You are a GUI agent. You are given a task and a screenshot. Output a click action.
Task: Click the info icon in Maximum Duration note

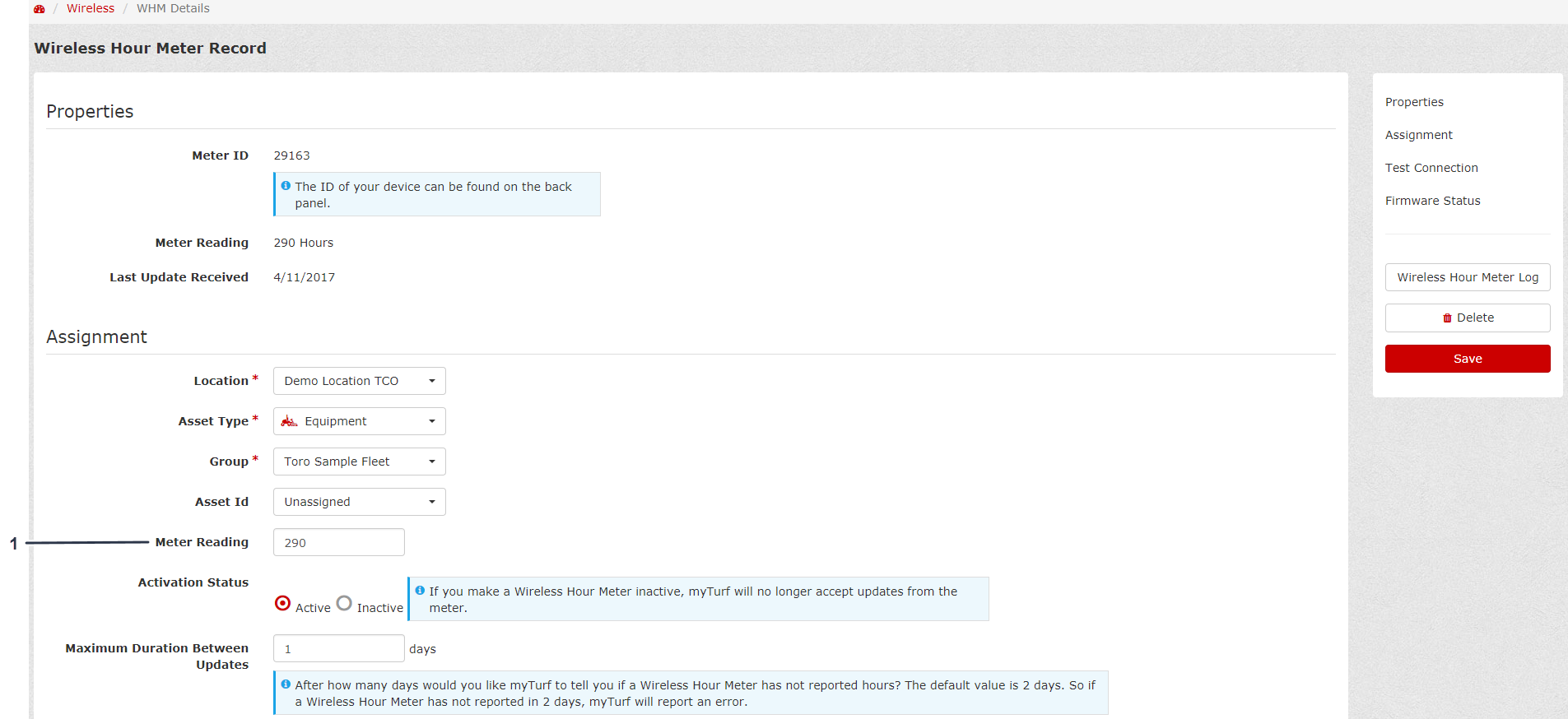[x=286, y=684]
